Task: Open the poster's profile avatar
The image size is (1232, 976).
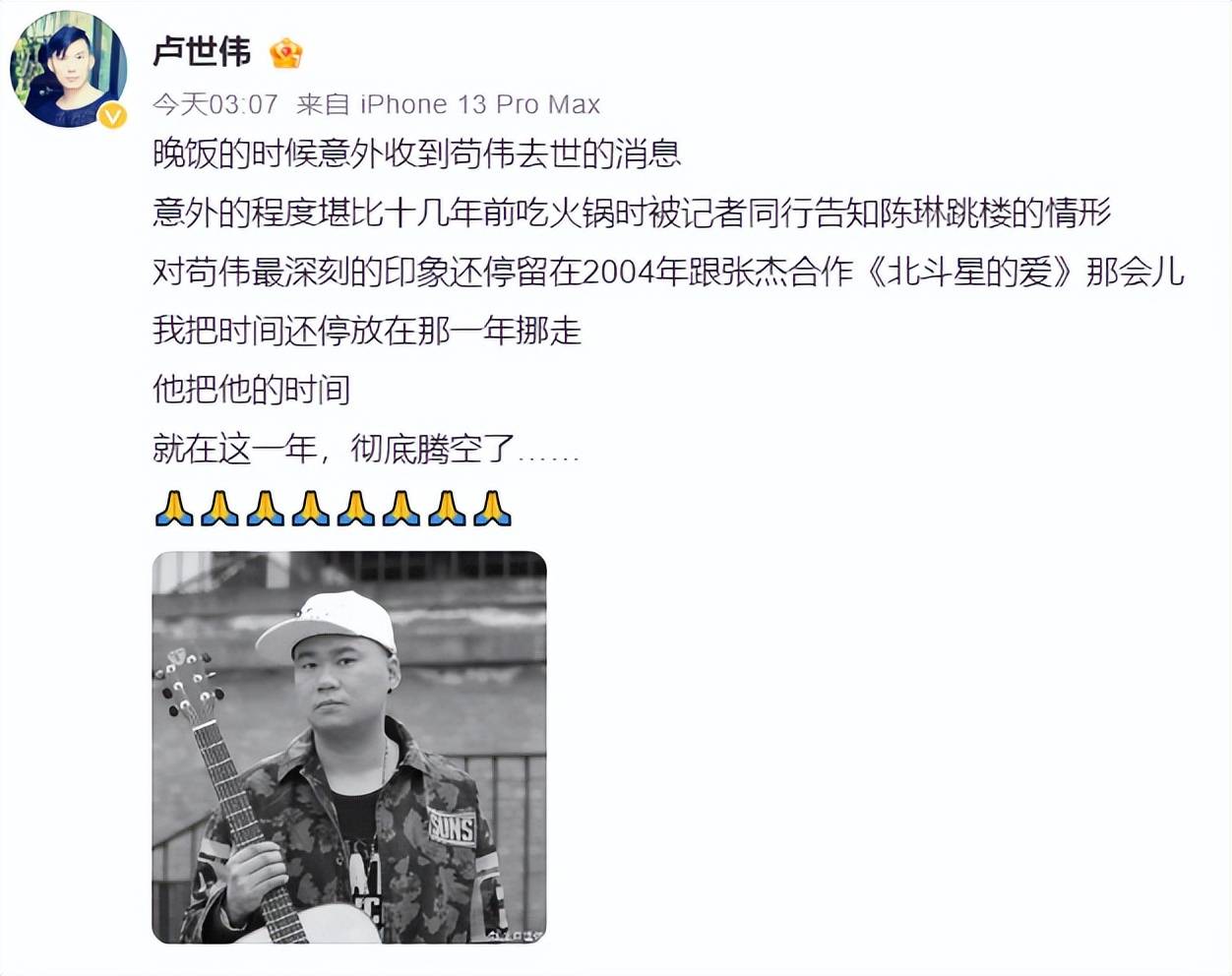Action: 68,69
